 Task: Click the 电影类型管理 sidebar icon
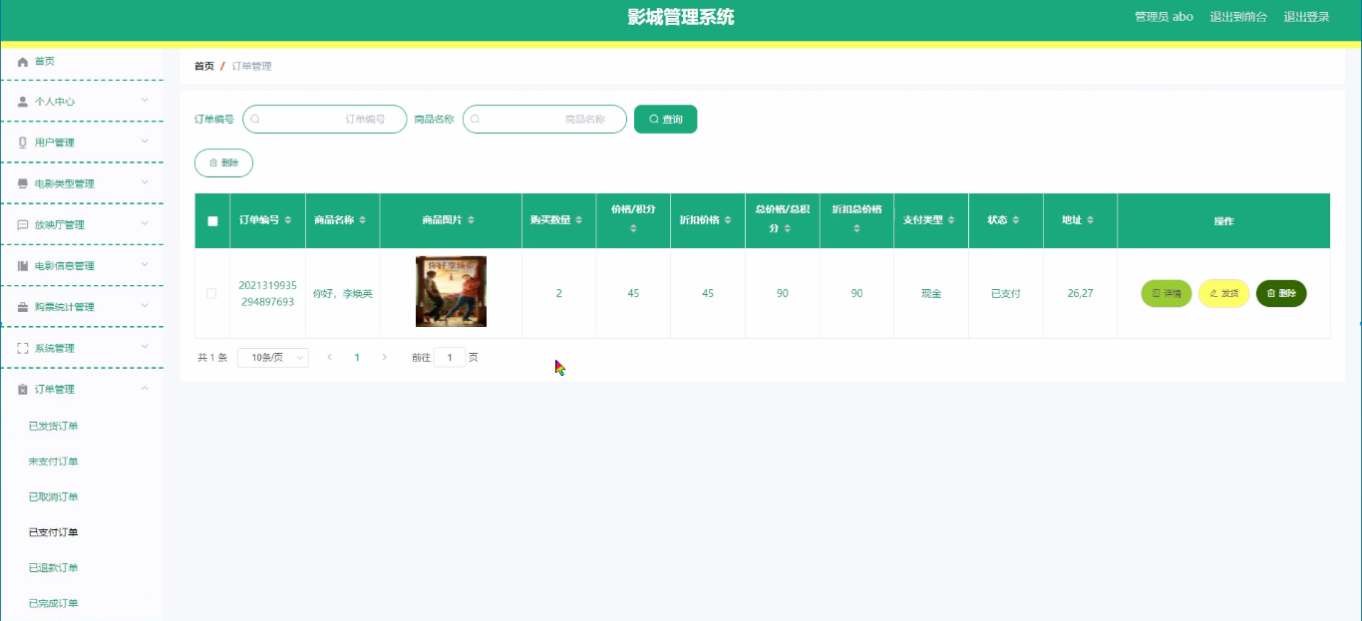[x=23, y=184]
